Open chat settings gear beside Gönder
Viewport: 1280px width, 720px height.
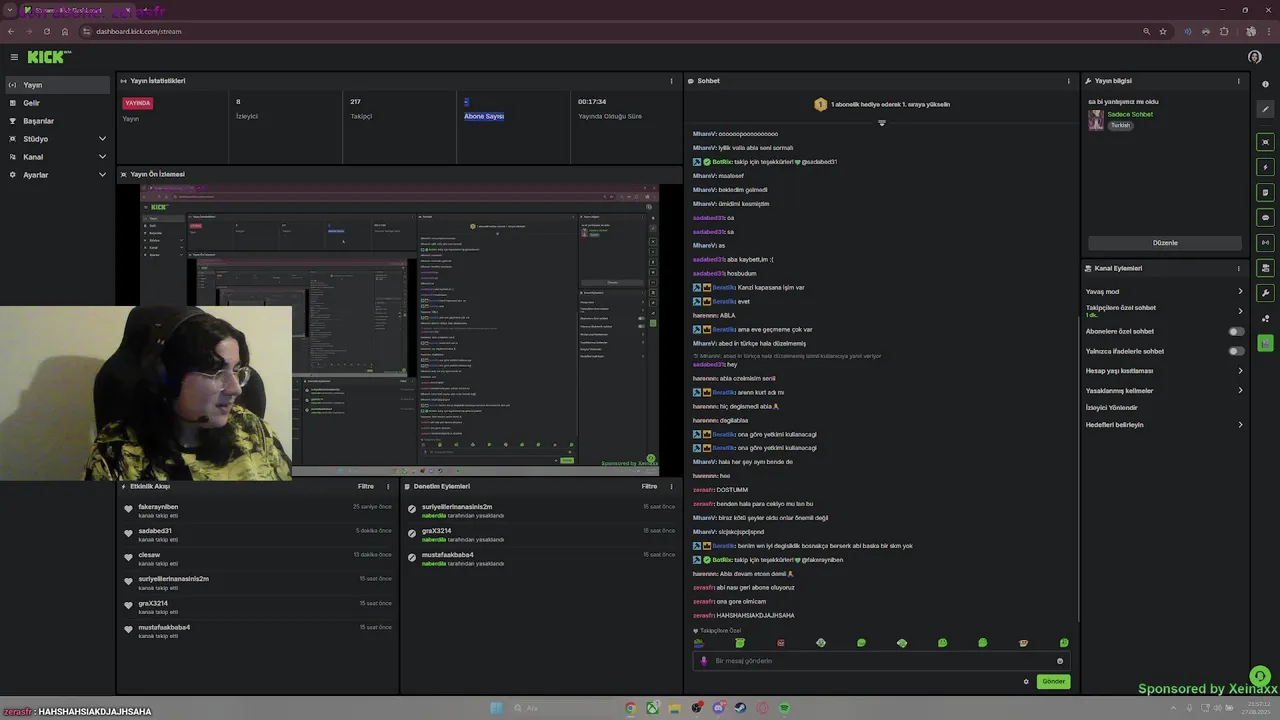(x=1025, y=682)
